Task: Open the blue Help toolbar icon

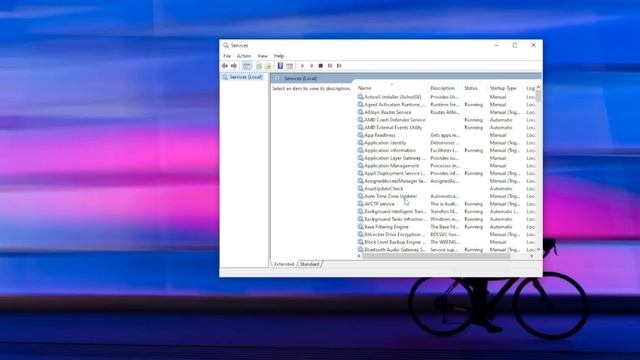Action: click(280, 66)
